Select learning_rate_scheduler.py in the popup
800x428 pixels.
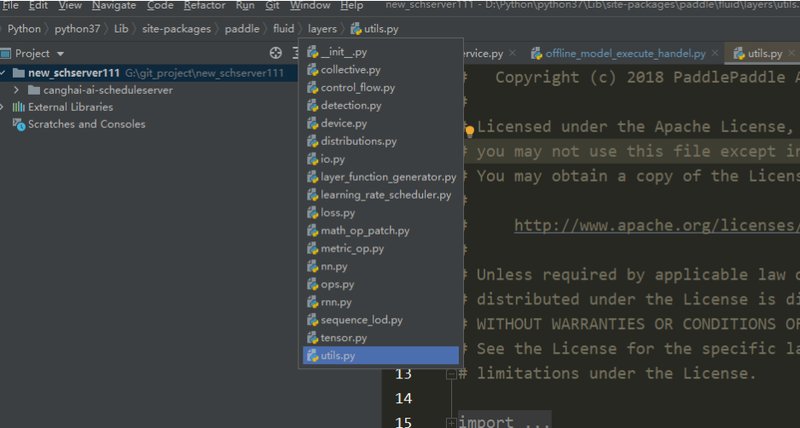point(381,195)
